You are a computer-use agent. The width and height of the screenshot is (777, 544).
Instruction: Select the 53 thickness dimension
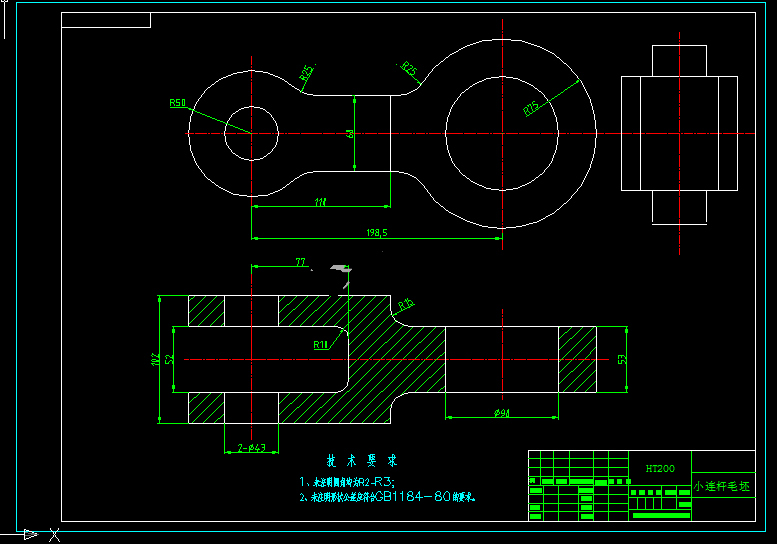click(x=622, y=359)
